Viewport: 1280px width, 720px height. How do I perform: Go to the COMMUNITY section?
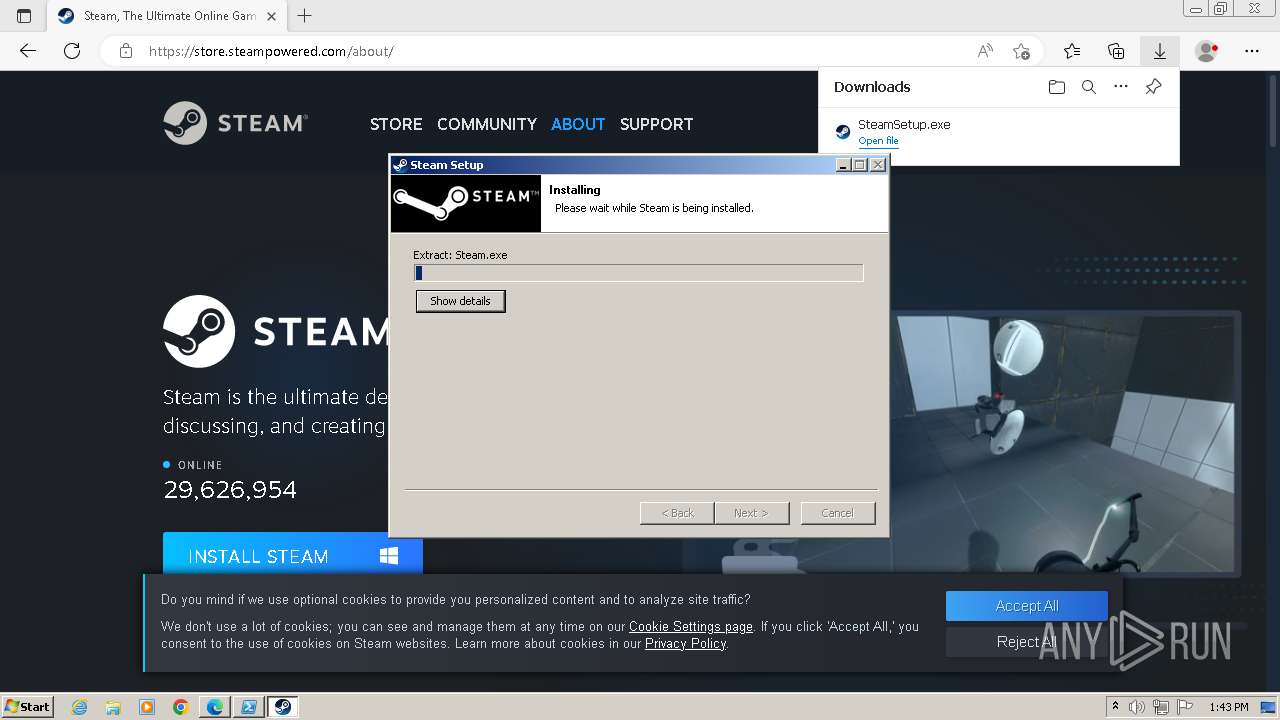tap(487, 124)
